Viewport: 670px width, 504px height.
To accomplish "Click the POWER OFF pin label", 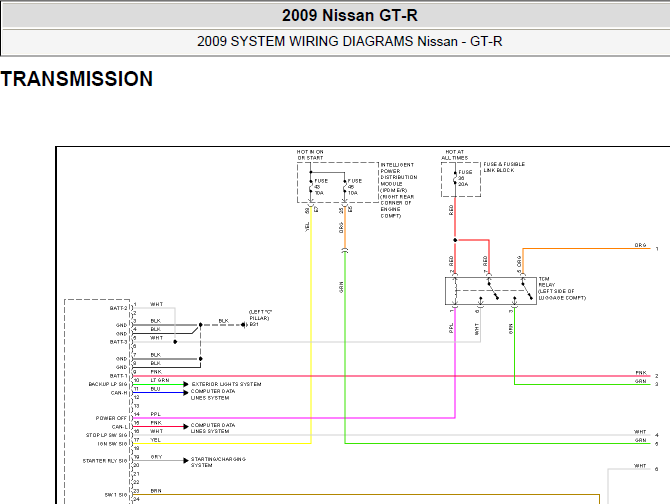I will click(112, 418).
